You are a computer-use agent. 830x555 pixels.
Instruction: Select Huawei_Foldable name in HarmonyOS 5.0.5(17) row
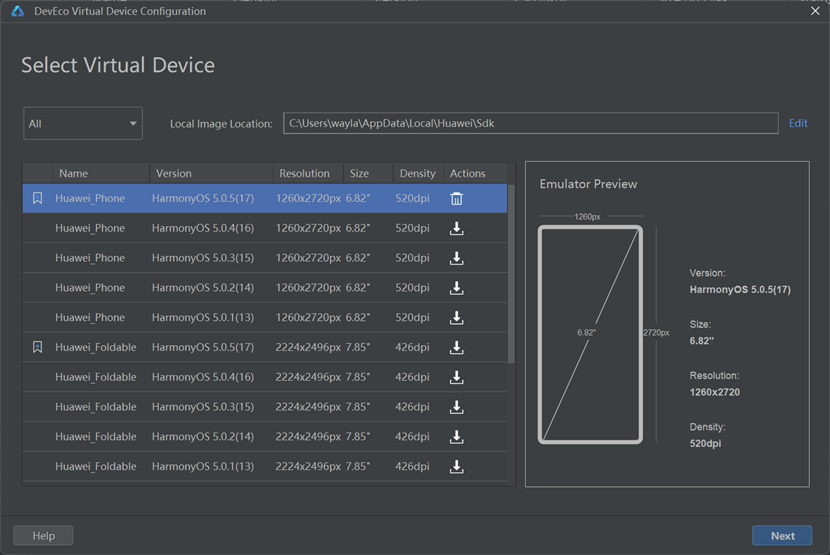[96, 347]
